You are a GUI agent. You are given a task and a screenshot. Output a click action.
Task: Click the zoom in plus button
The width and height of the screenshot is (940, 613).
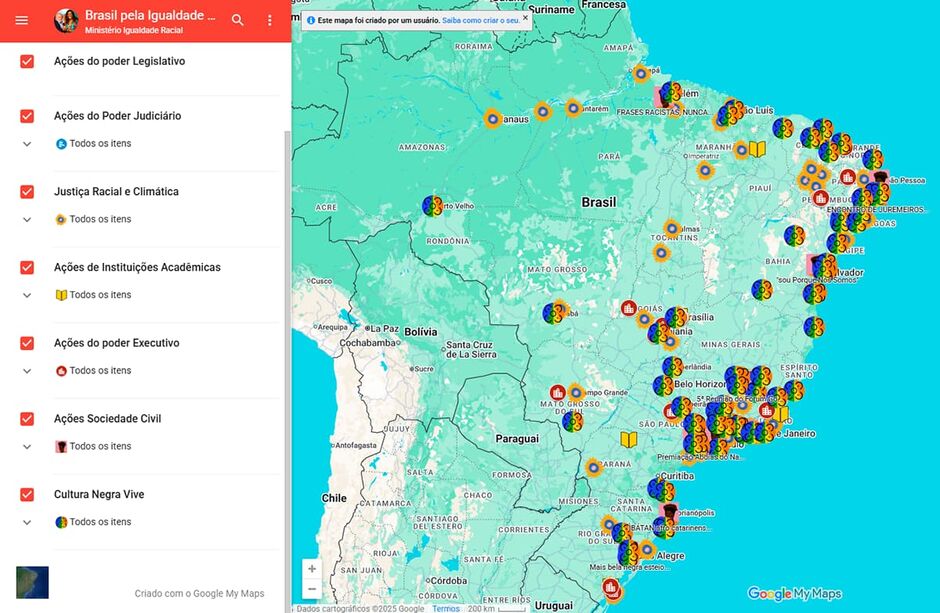[312, 568]
